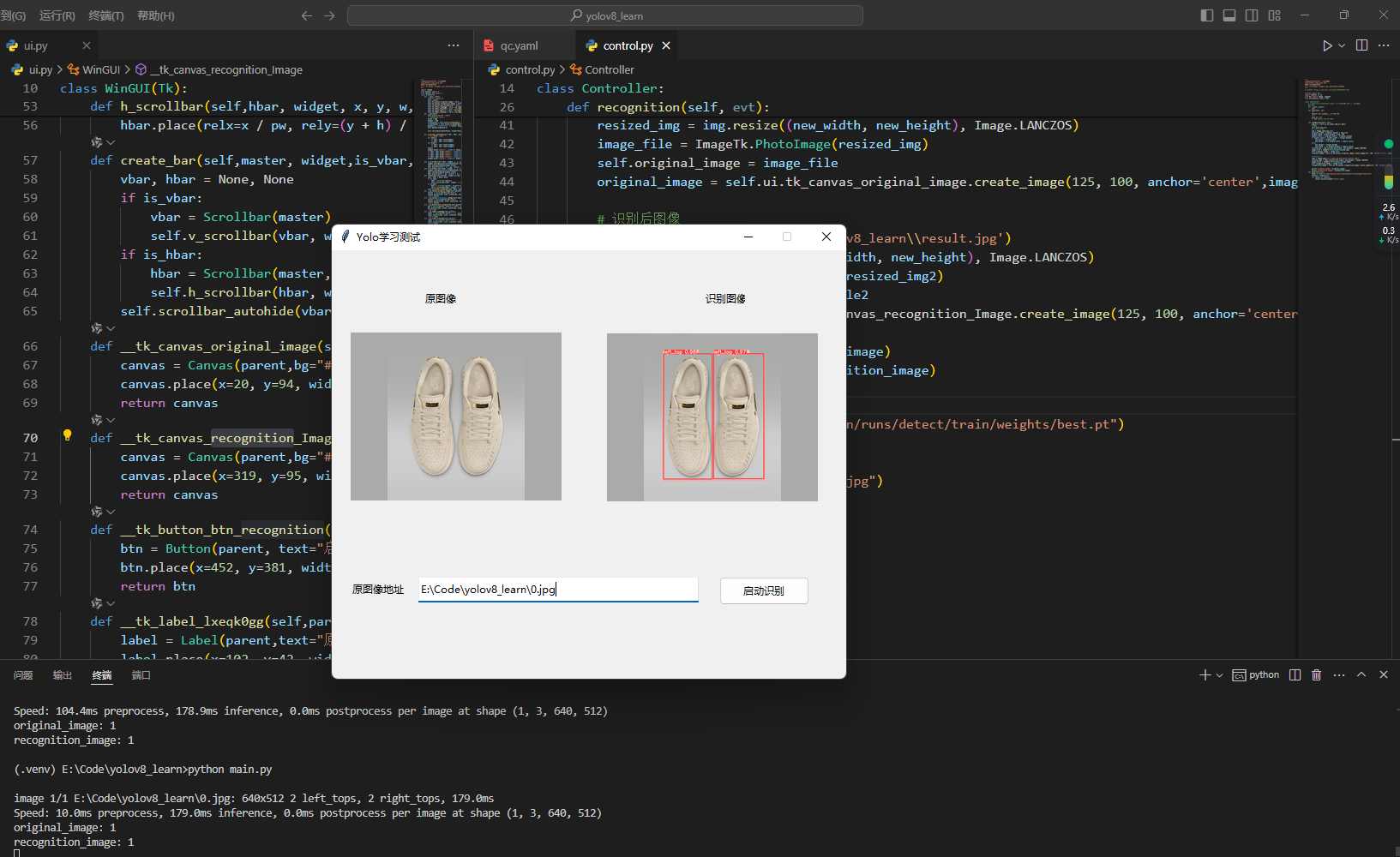Open the 帮助(H) menu
The image size is (1400, 857).
156,15
